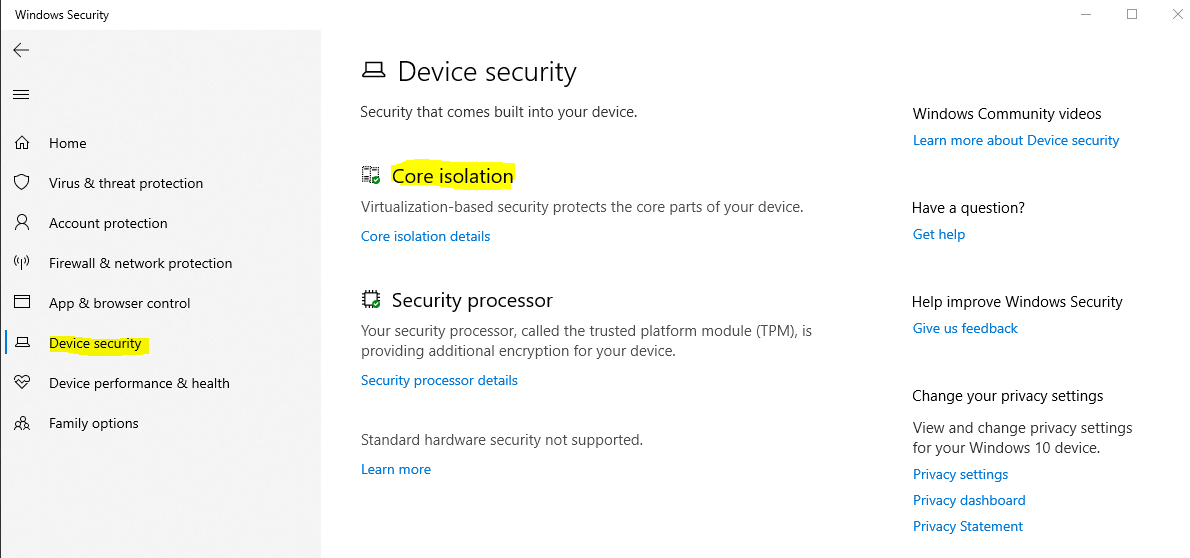1190x558 pixels.
Task: Click Learn more under hardware security
Action: pos(396,469)
